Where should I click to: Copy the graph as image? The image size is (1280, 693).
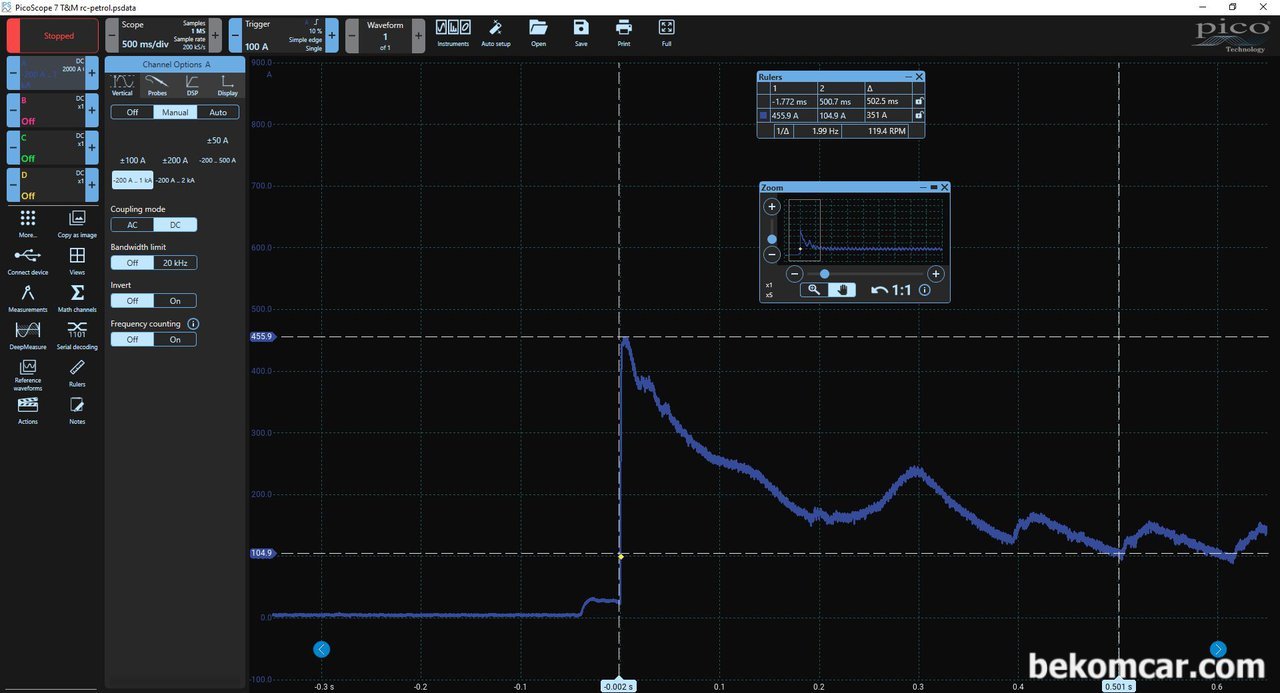[x=77, y=223]
